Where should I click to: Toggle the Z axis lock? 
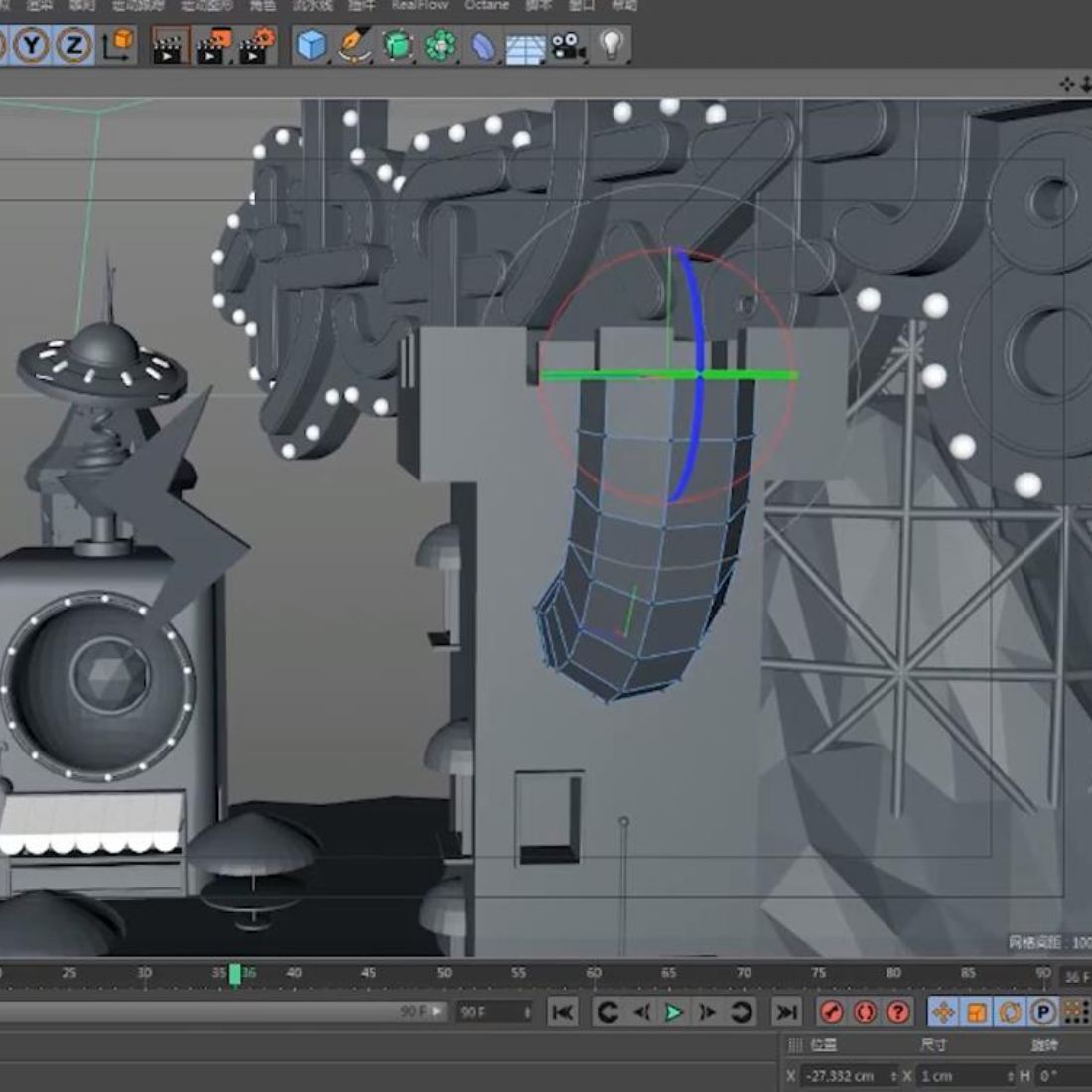(74, 45)
